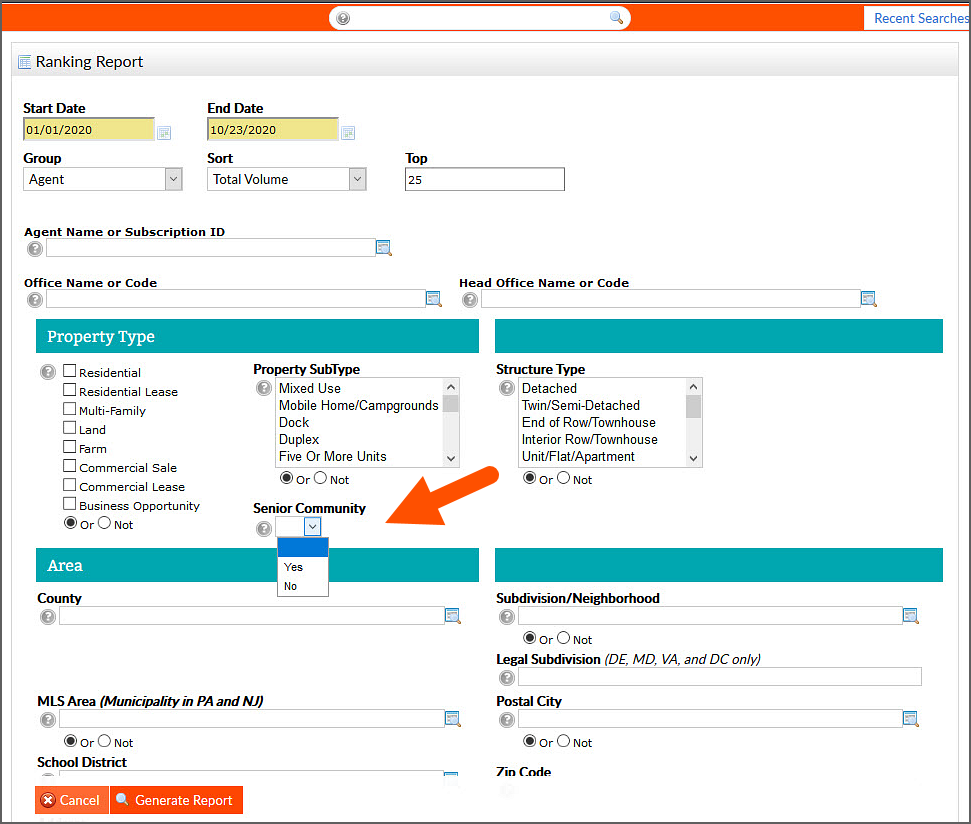Select Mixed Use in Property SubType list
This screenshot has width=971, height=824.
360,388
